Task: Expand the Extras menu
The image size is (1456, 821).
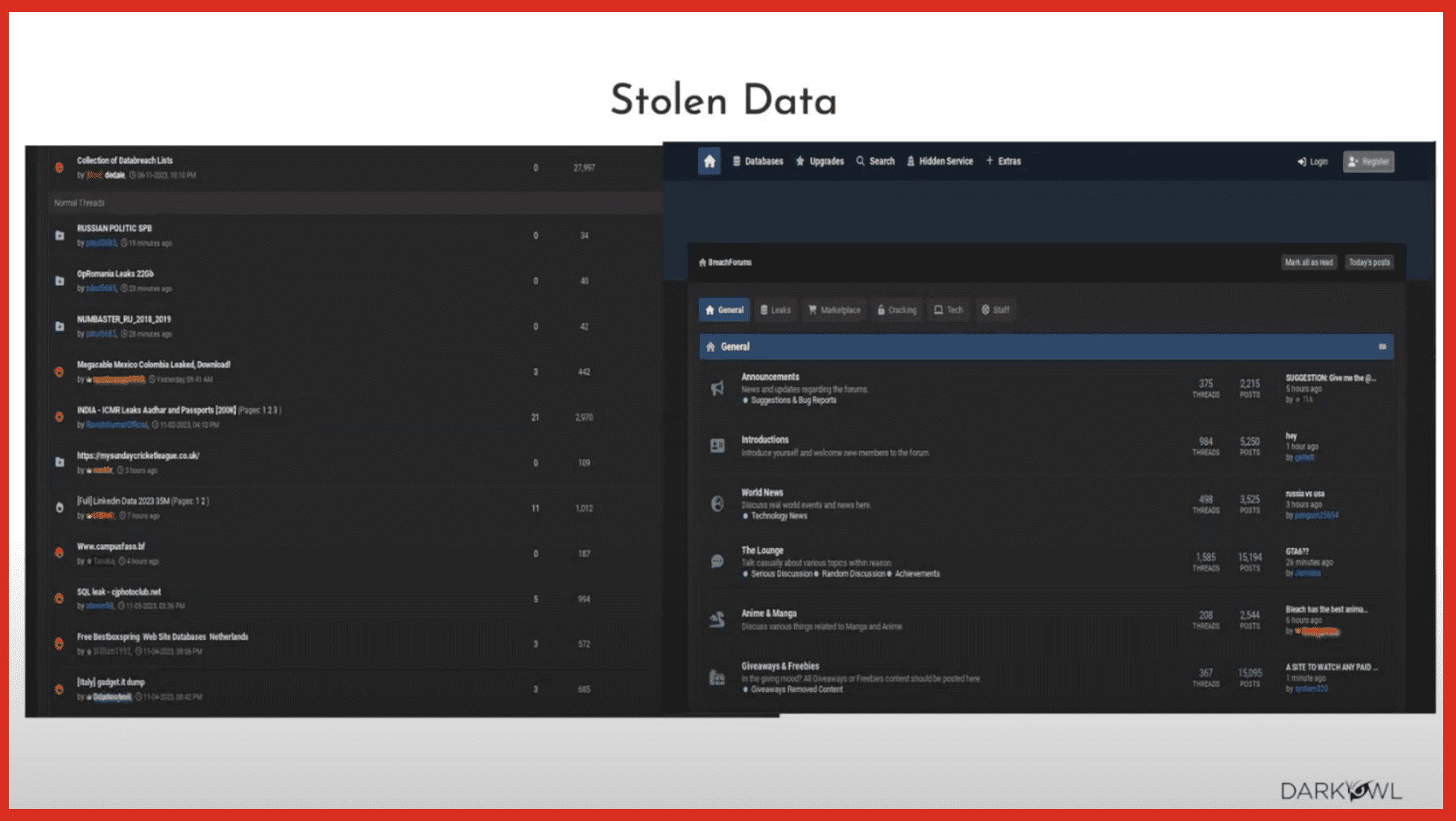Action: [x=1003, y=162]
